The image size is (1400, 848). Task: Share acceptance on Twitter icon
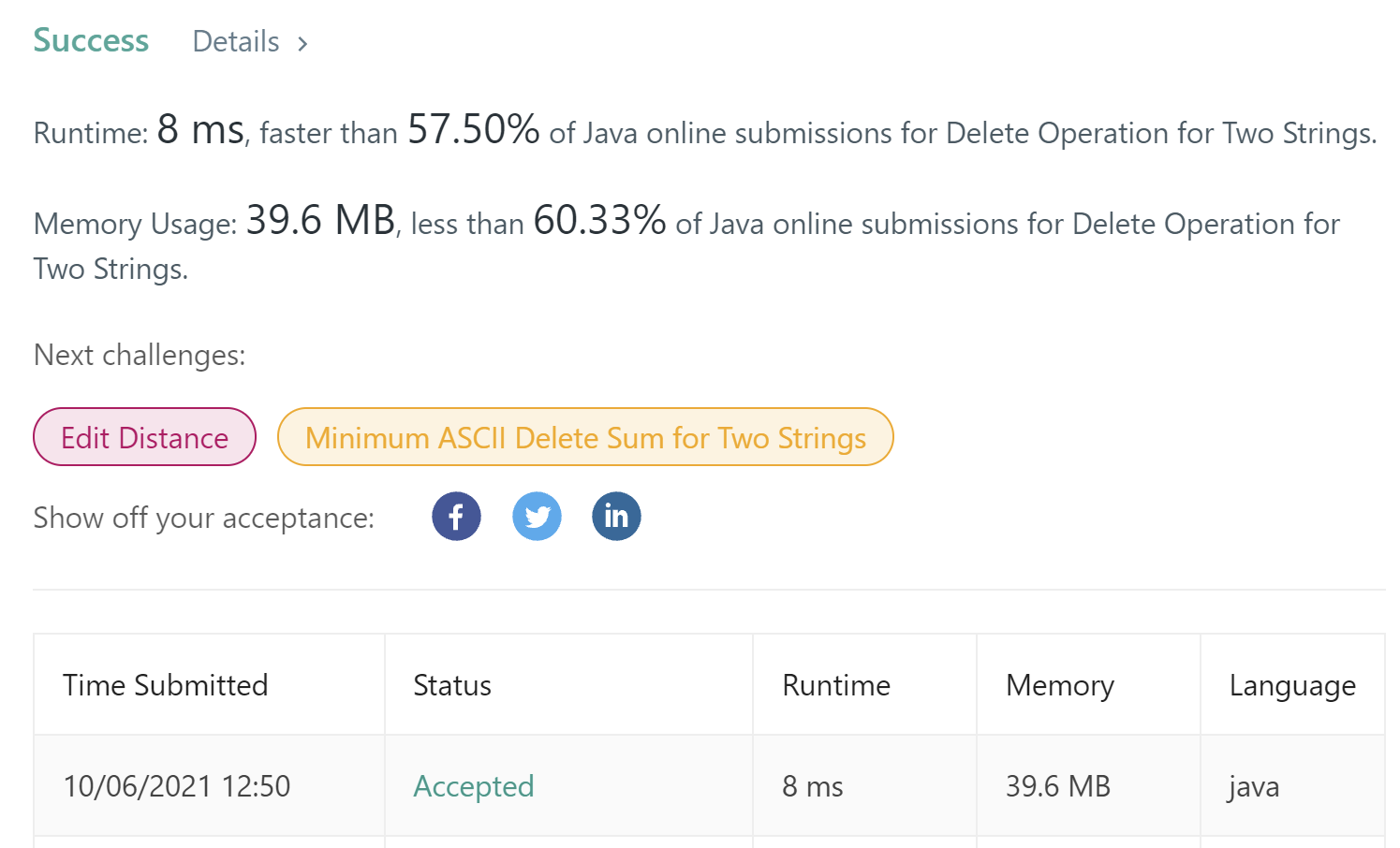(x=537, y=516)
